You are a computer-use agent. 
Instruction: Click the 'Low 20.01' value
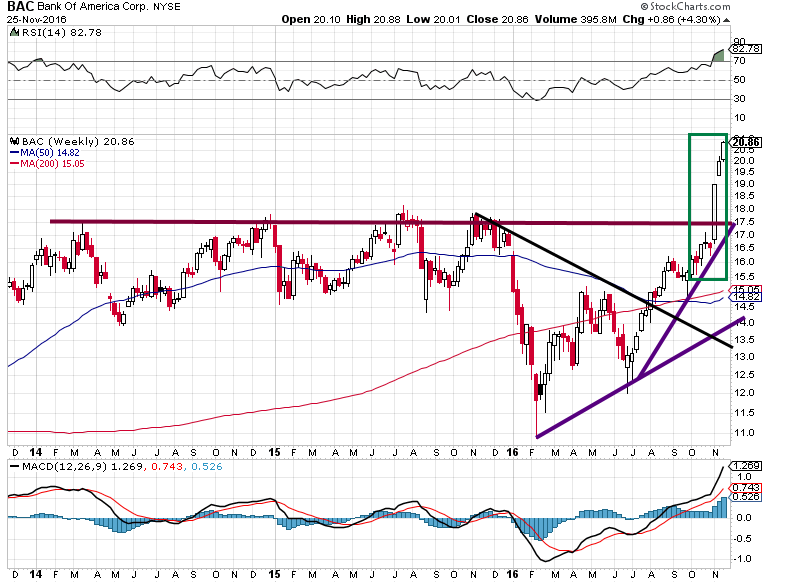tap(434, 20)
